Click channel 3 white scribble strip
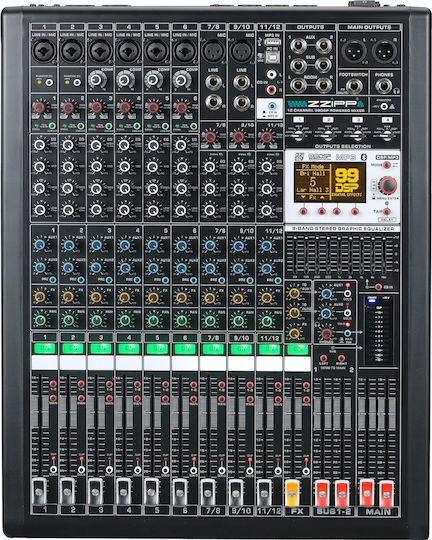Image resolution: width=432 pixels, height=540 pixels. pos(101,363)
